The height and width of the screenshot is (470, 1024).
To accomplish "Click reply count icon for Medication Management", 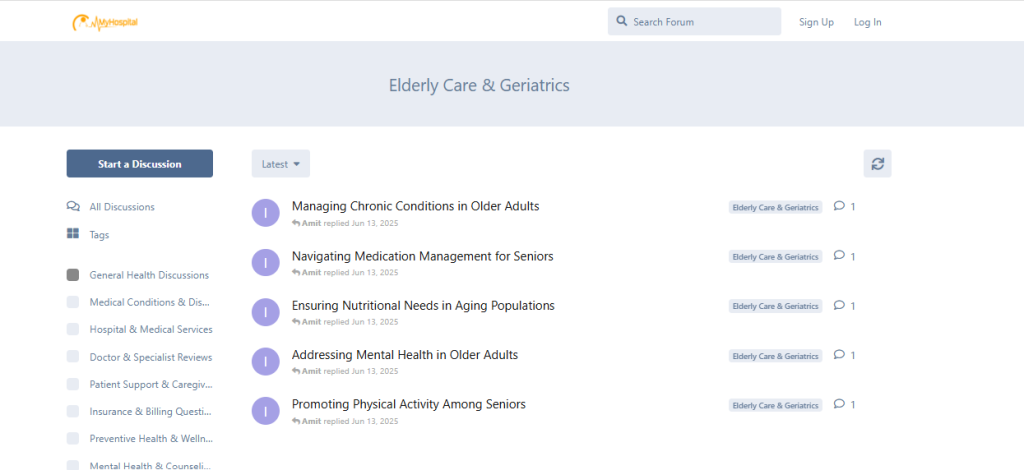I will [839, 255].
